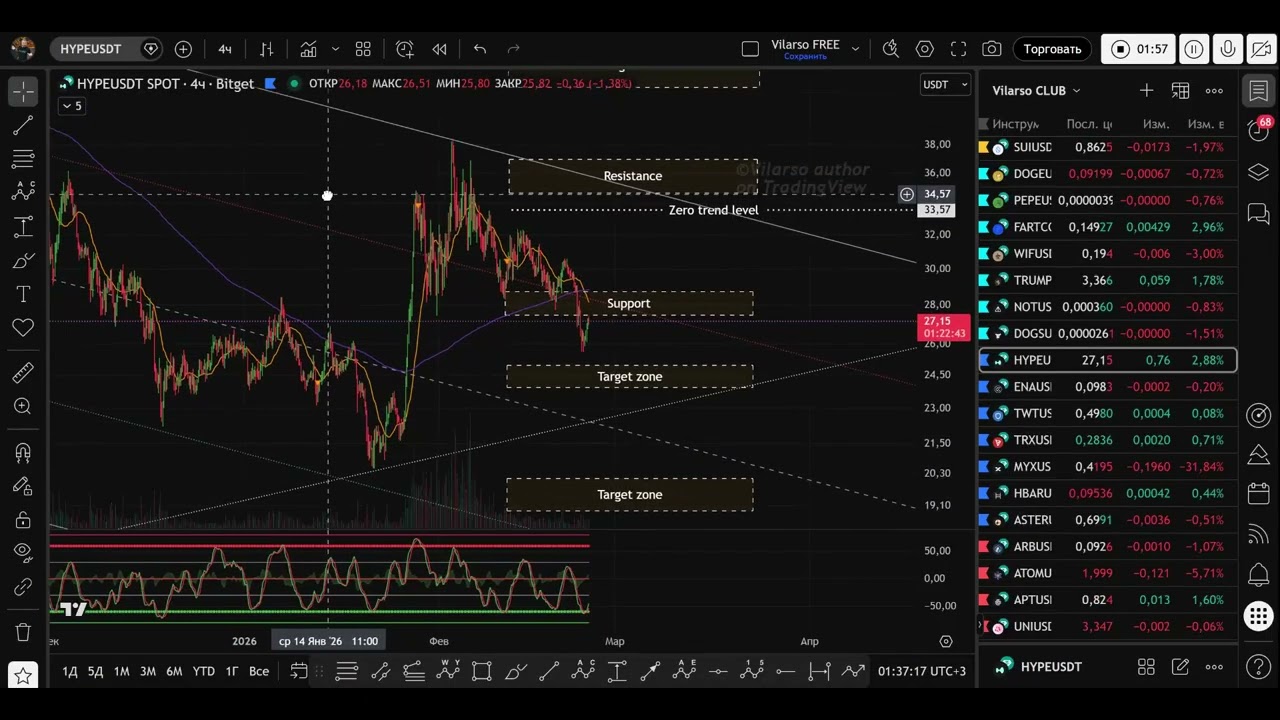Open the chat bubbles icon in right sidebar
The width and height of the screenshot is (1280, 720).
(1258, 213)
